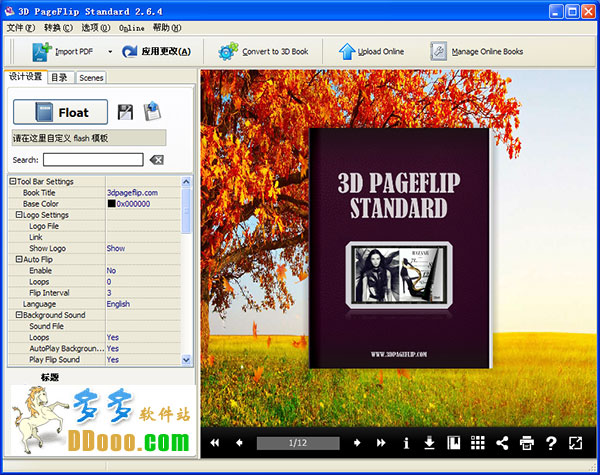
Task: Switch to the 目录 tab
Action: pyautogui.click(x=59, y=78)
